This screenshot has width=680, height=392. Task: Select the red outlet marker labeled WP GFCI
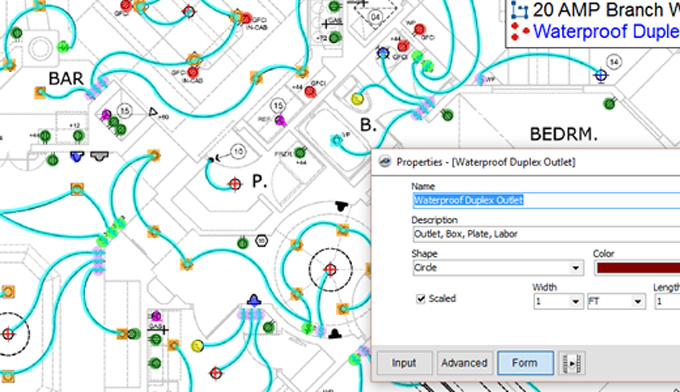(x=419, y=29)
